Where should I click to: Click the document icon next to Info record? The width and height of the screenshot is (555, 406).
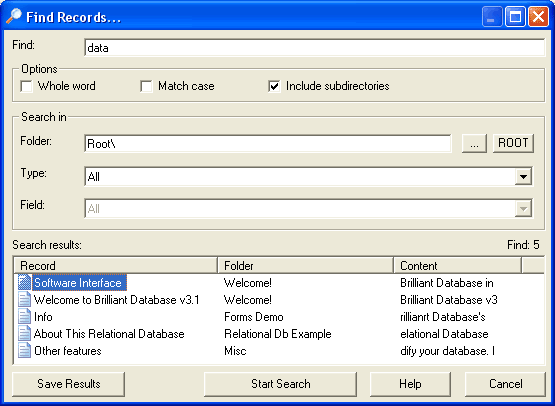coord(24,316)
